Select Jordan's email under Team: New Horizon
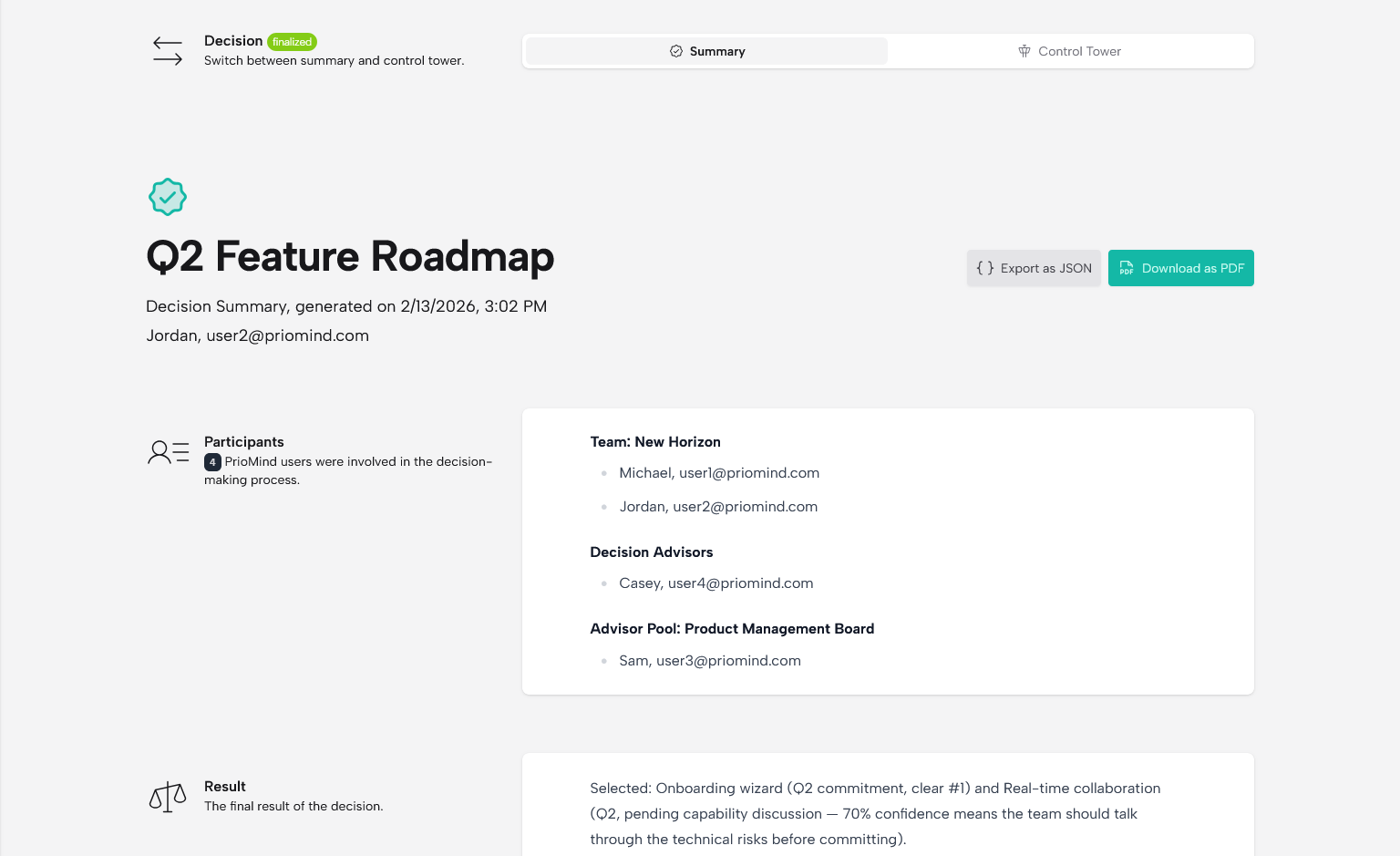The height and width of the screenshot is (856, 1400). [x=718, y=507]
